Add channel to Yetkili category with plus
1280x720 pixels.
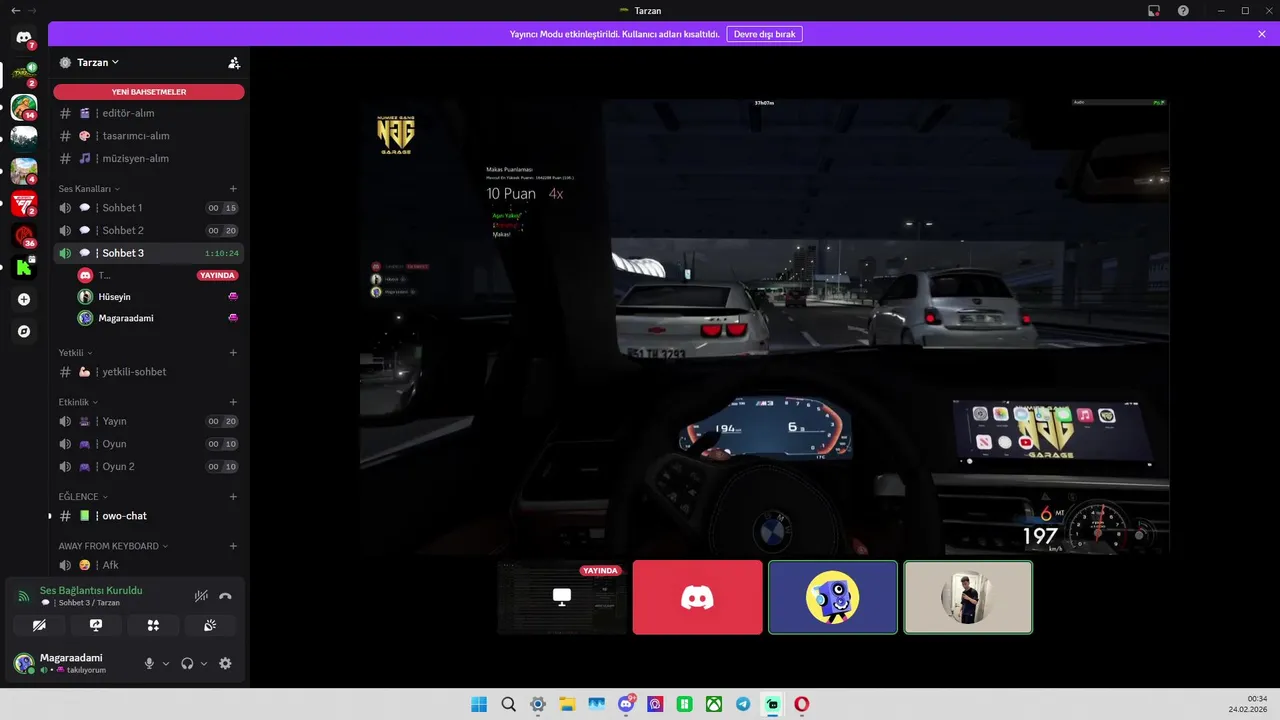pos(233,352)
